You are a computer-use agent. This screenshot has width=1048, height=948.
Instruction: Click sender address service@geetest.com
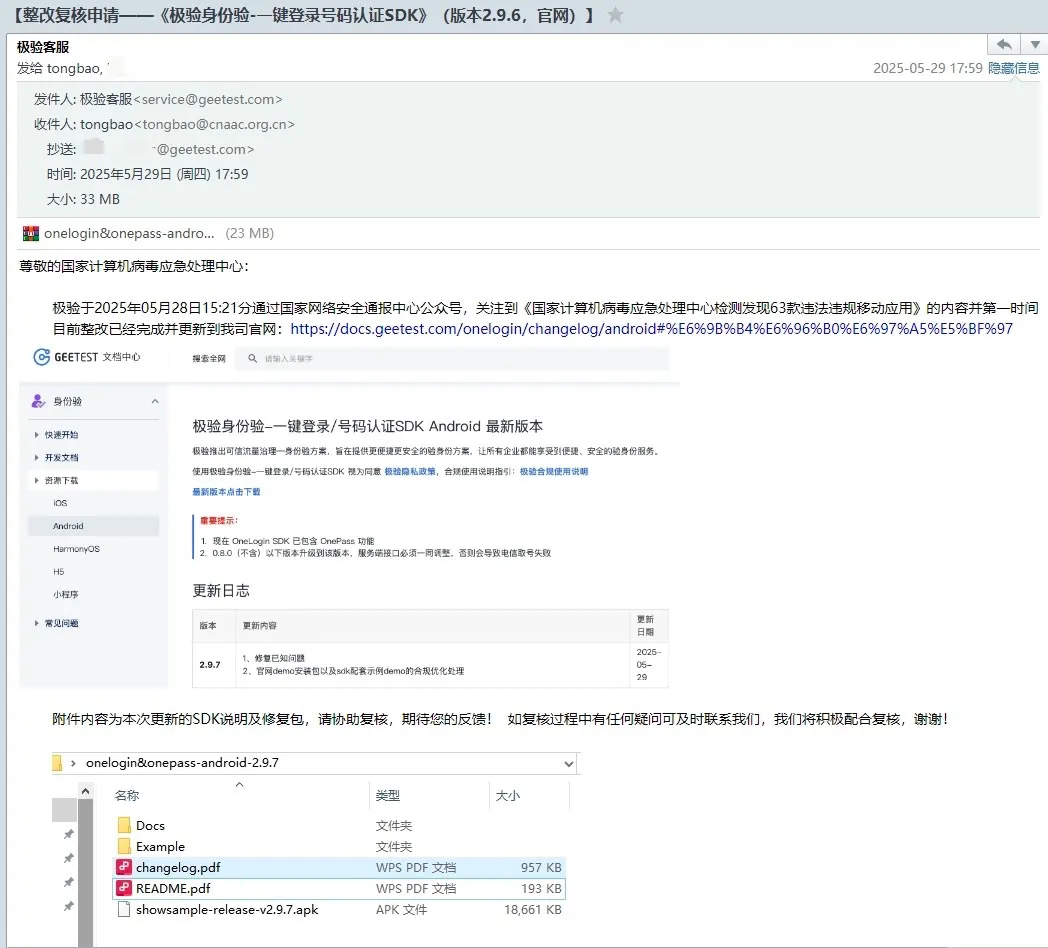pyautogui.click(x=208, y=99)
